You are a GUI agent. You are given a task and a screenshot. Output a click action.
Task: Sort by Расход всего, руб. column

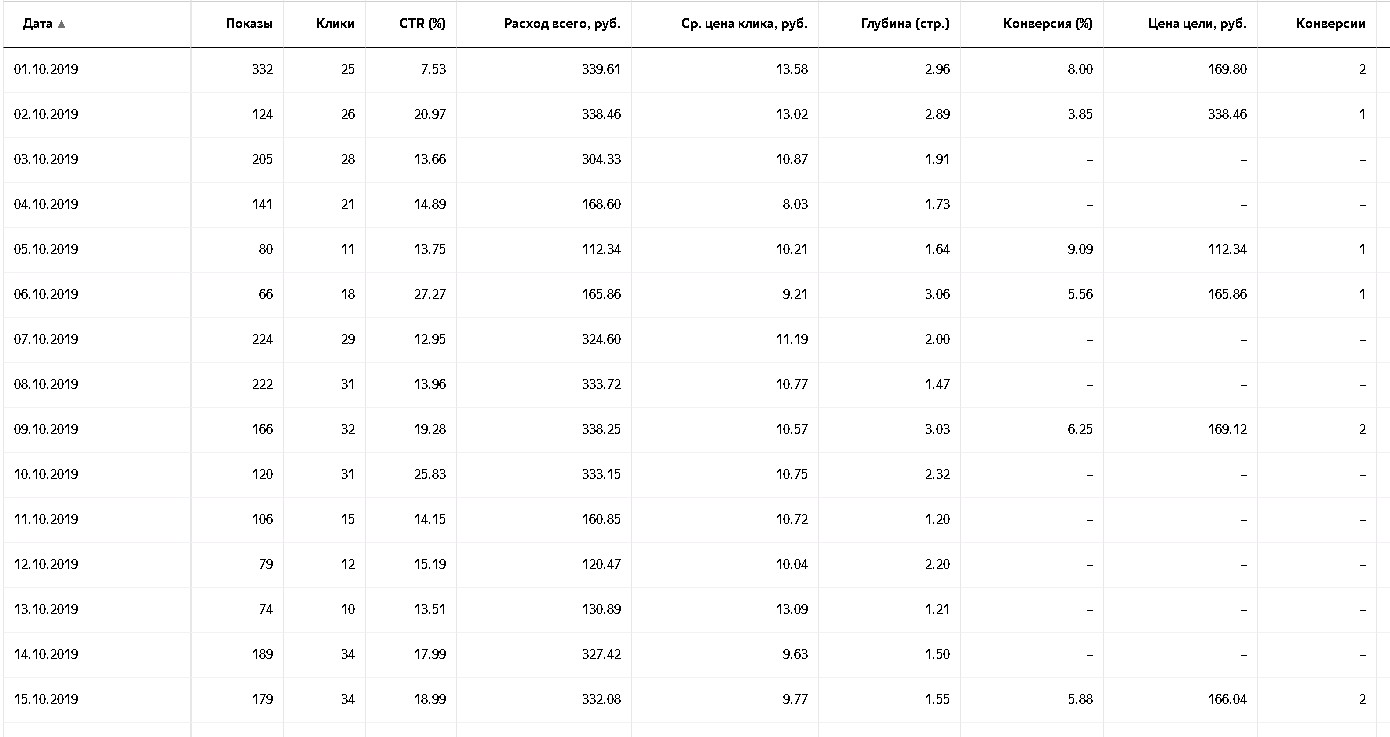tap(562, 24)
